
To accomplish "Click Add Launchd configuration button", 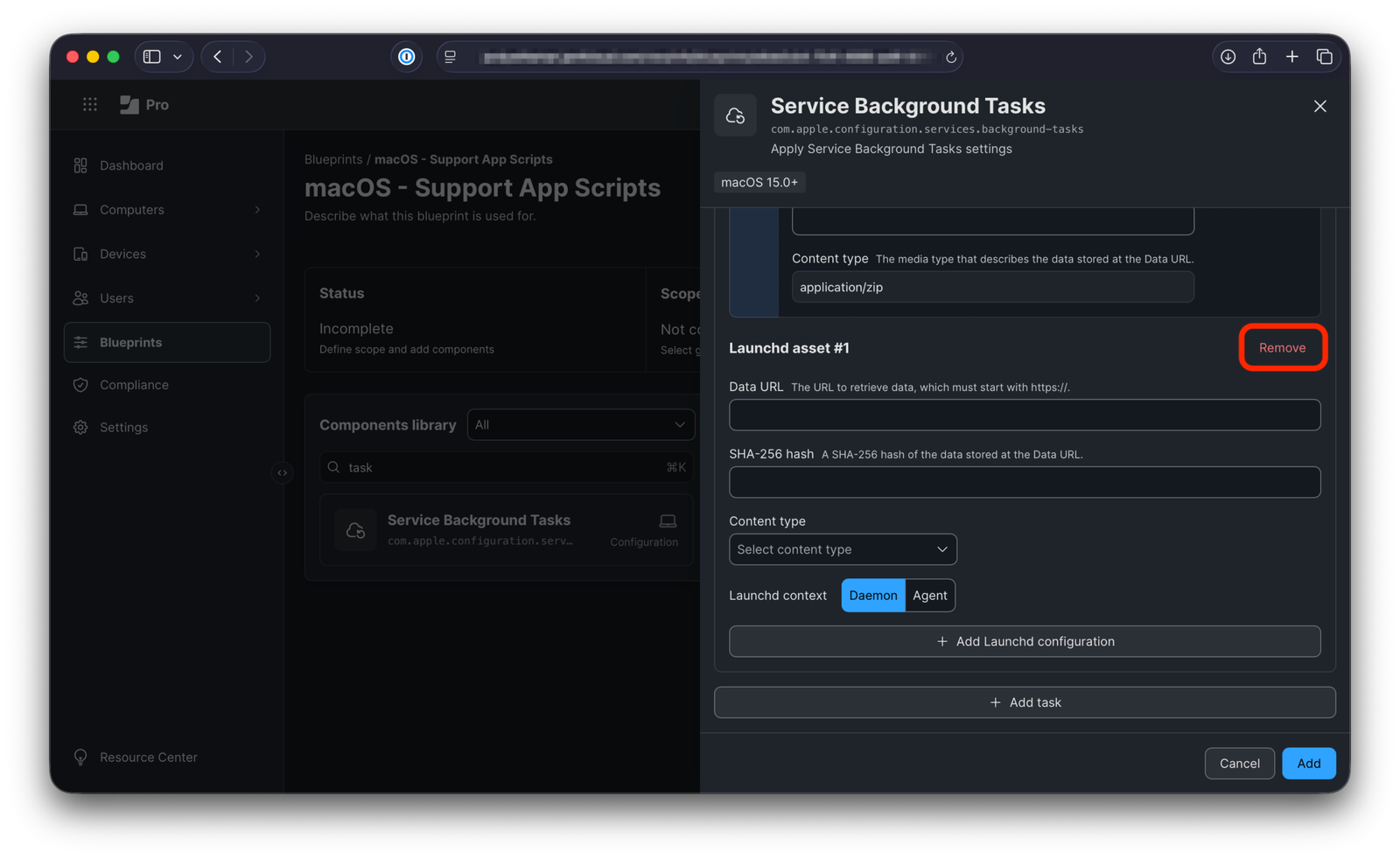I will click(1024, 641).
